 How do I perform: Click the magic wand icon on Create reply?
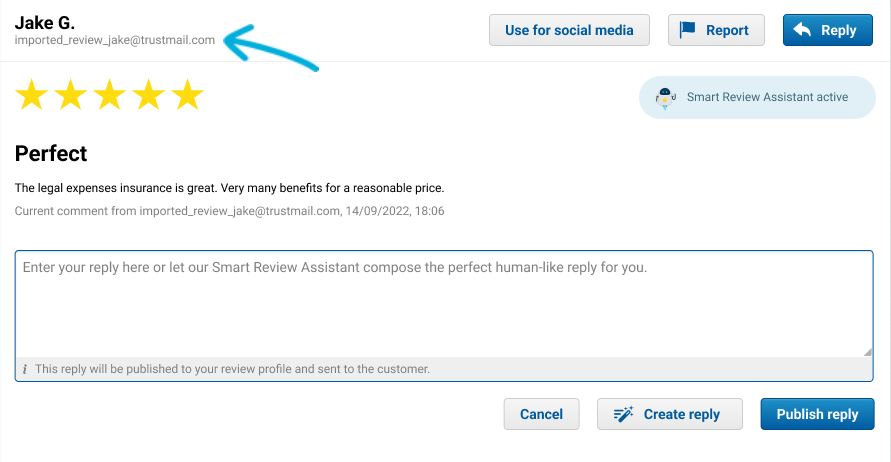coord(623,414)
